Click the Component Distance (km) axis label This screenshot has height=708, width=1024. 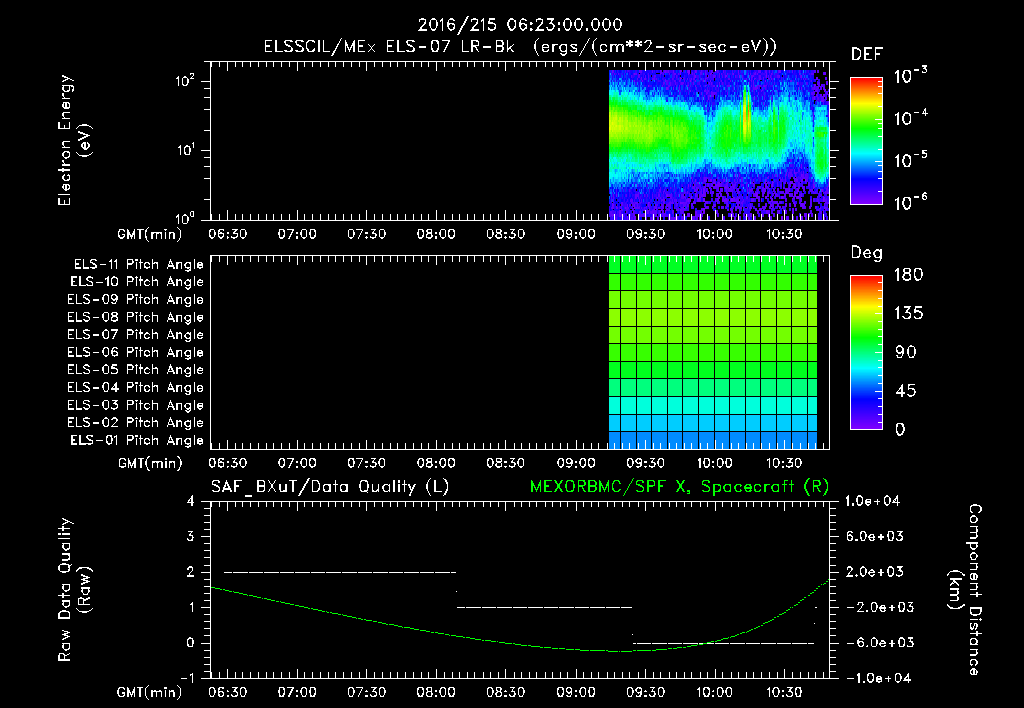coord(965,590)
